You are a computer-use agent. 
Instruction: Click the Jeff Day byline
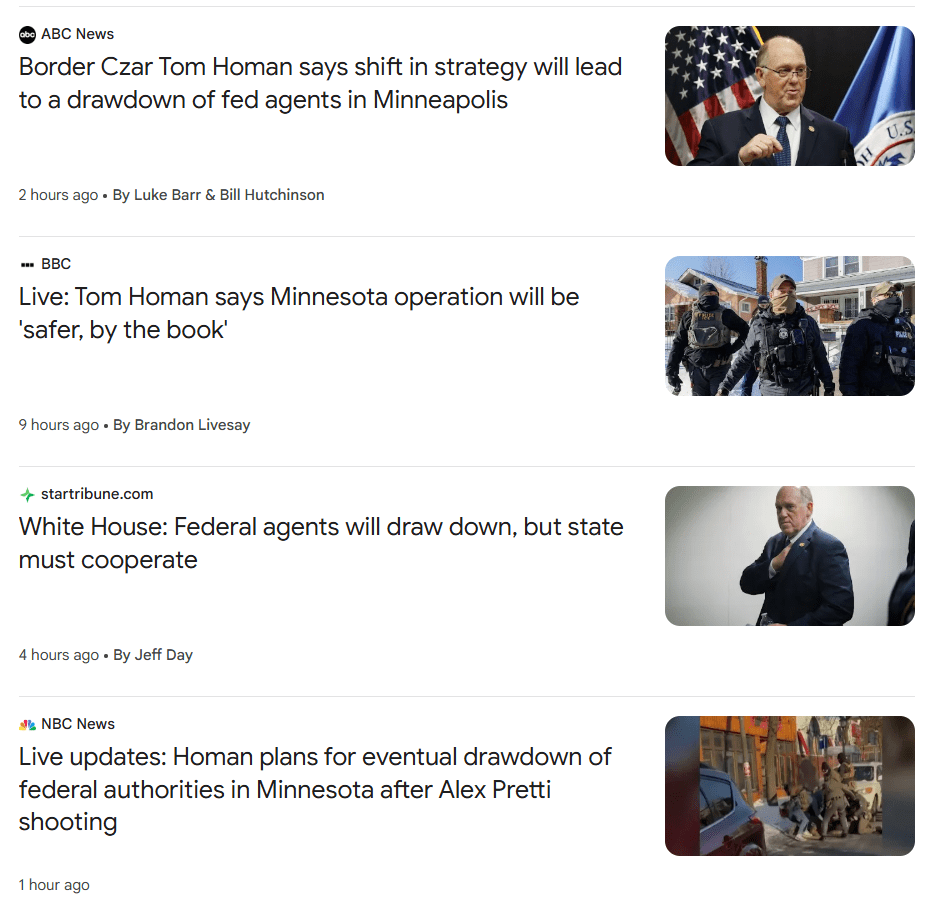(x=153, y=655)
